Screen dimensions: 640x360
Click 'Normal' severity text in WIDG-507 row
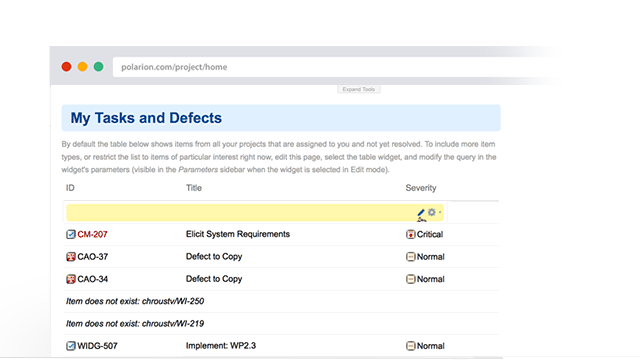point(431,346)
